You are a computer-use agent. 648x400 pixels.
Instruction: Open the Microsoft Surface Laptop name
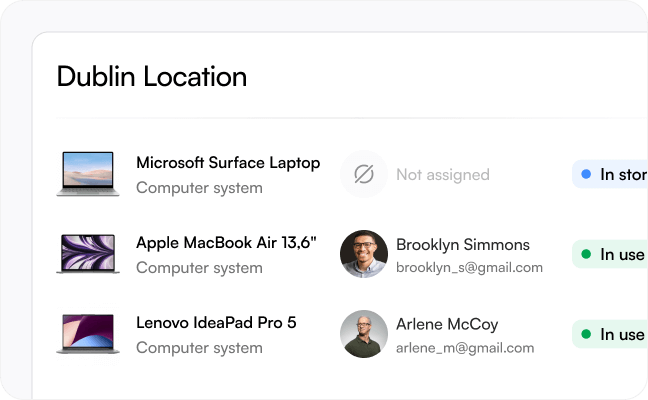coord(228,163)
